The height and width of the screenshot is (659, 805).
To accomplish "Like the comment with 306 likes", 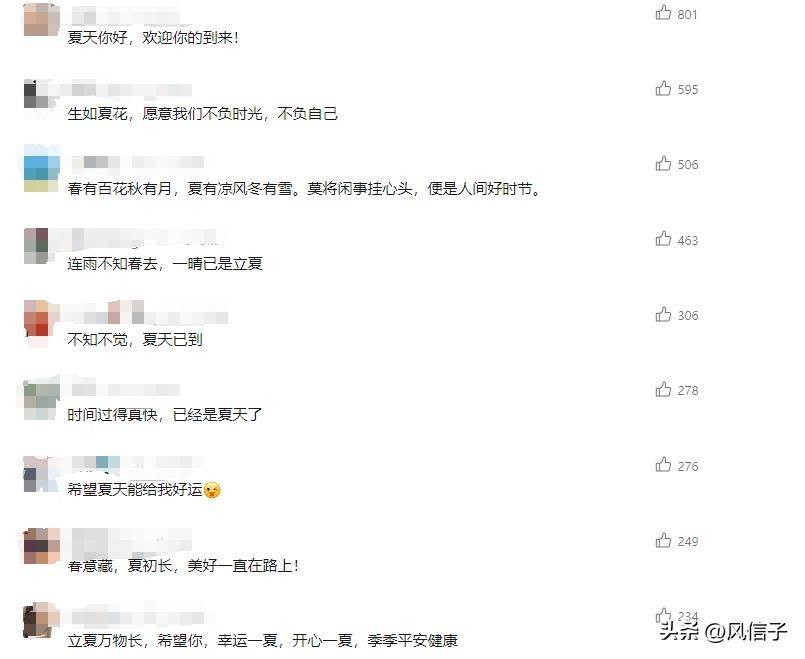I will pos(663,314).
